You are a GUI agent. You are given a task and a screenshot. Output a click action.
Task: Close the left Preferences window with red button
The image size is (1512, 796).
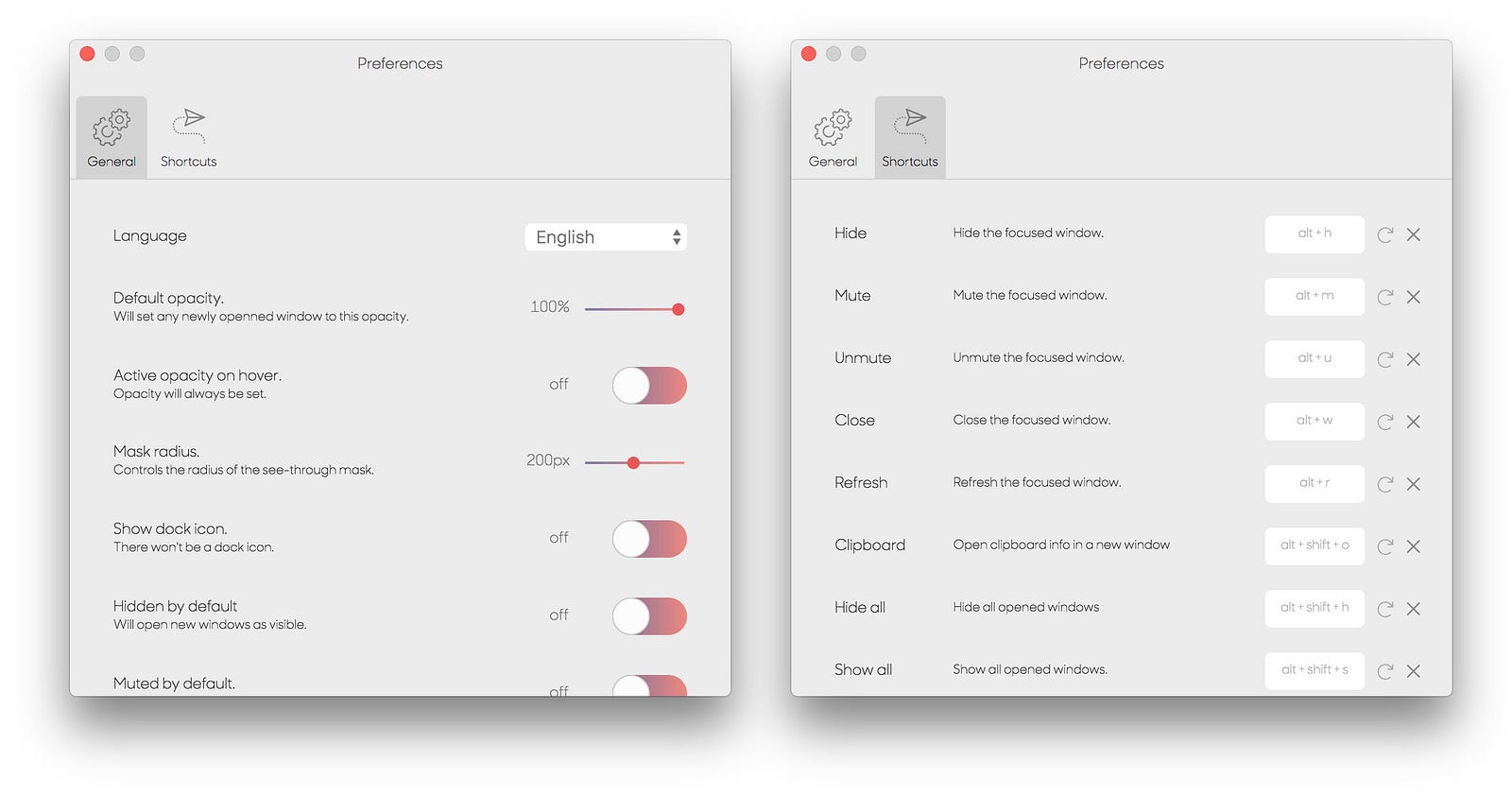click(x=87, y=54)
